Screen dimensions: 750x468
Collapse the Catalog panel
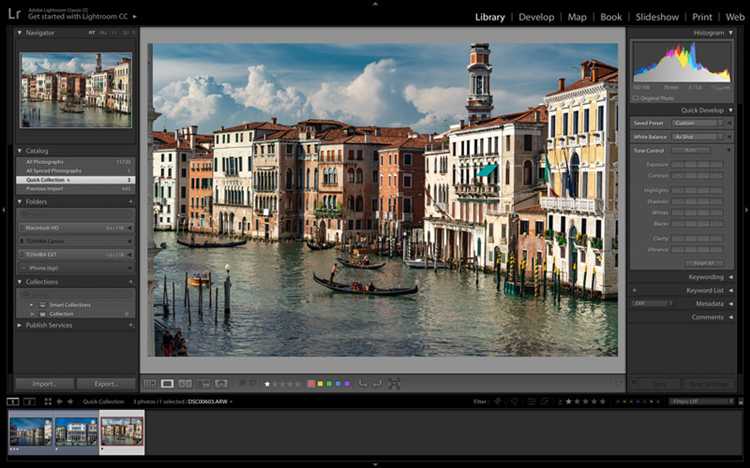tap(20, 151)
